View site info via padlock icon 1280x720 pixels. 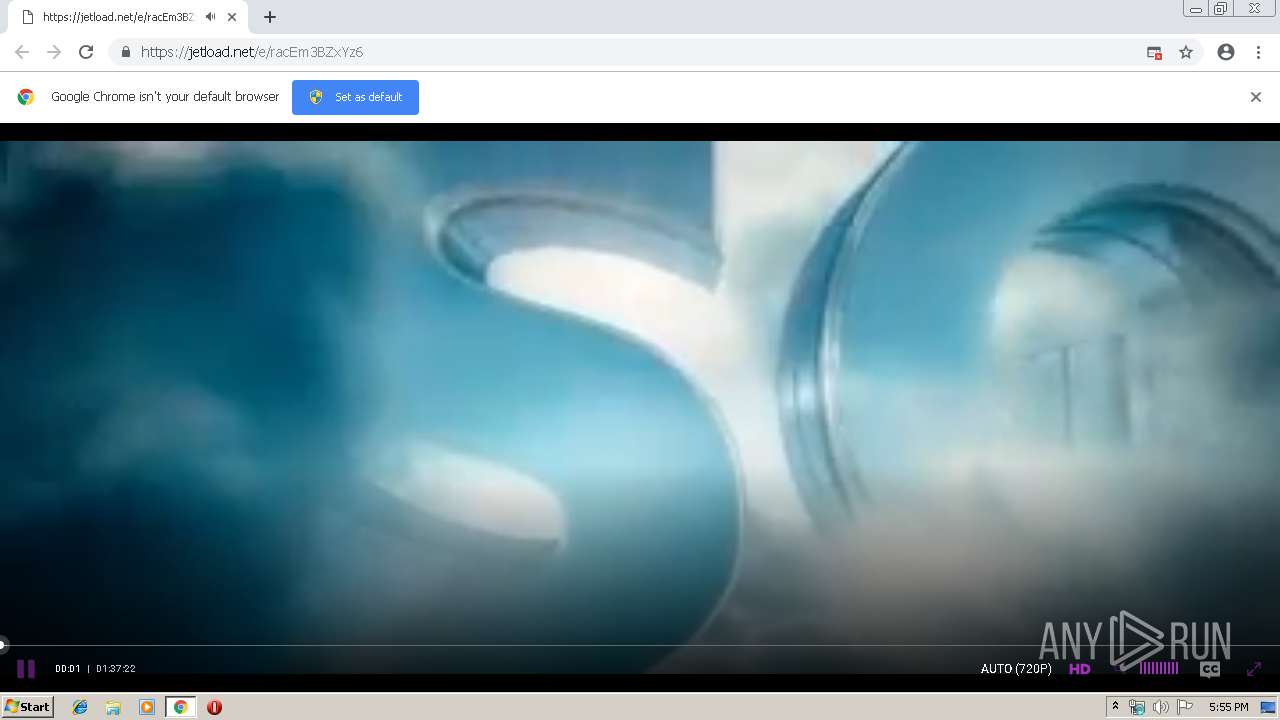click(x=125, y=52)
